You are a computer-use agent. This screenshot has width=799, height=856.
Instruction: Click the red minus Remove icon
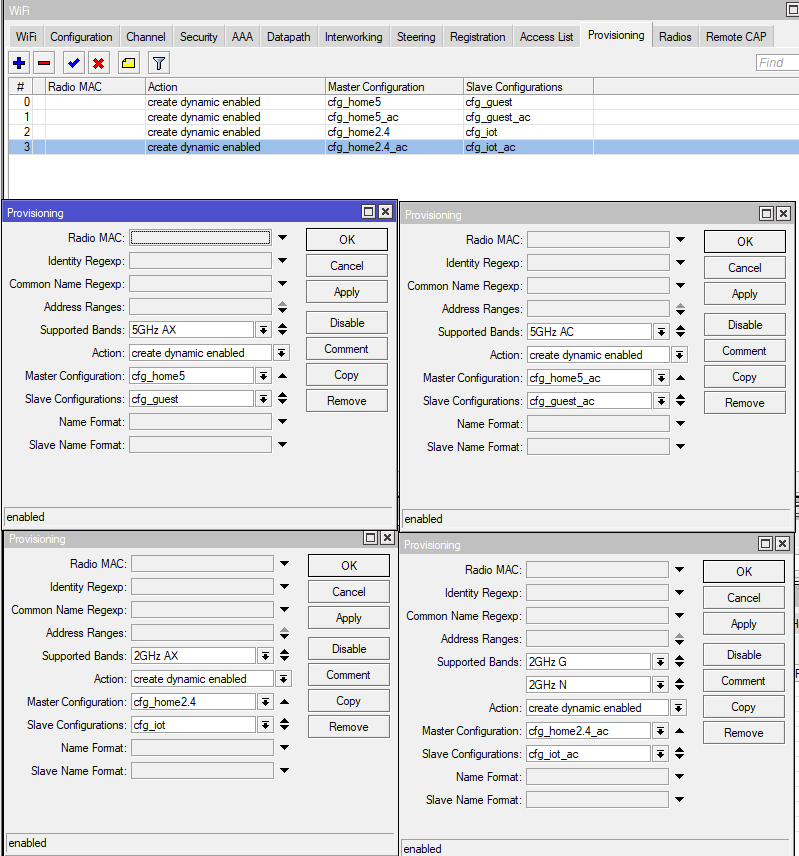pyautogui.click(x=44, y=63)
